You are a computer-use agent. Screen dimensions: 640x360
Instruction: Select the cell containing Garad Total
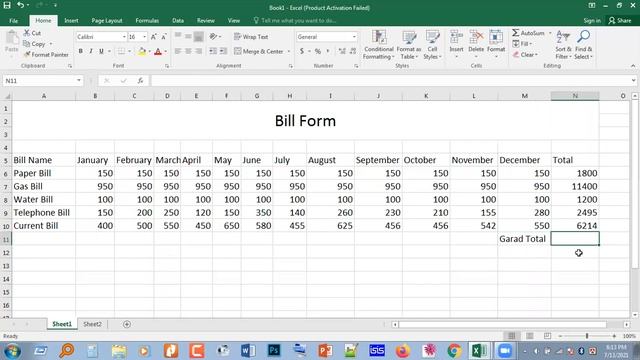click(524, 239)
